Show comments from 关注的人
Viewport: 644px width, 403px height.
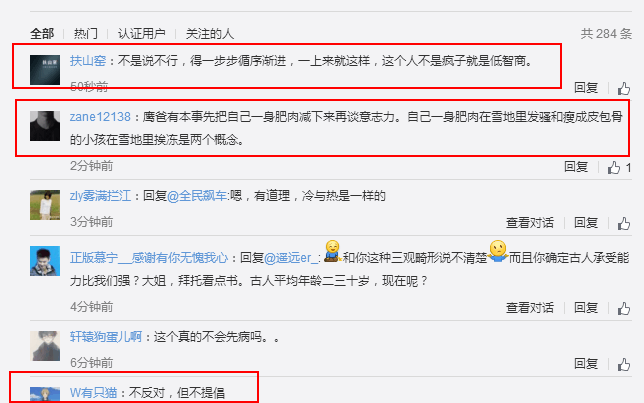coord(210,34)
